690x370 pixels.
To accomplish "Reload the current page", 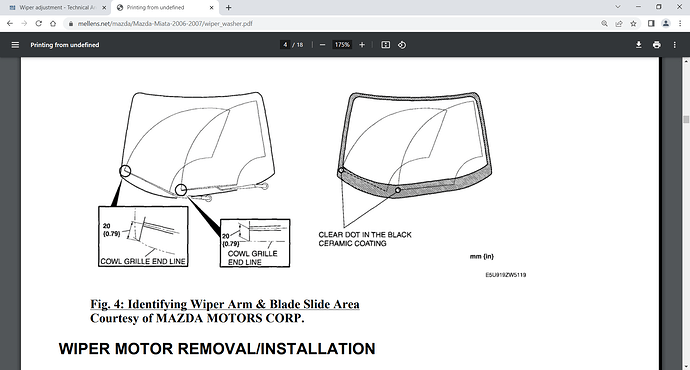I will click(x=39, y=24).
